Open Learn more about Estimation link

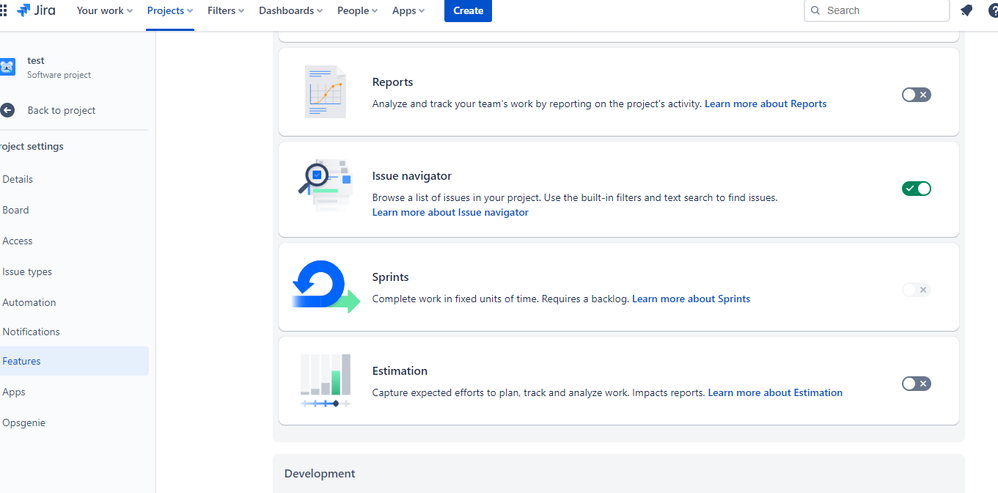(775, 392)
